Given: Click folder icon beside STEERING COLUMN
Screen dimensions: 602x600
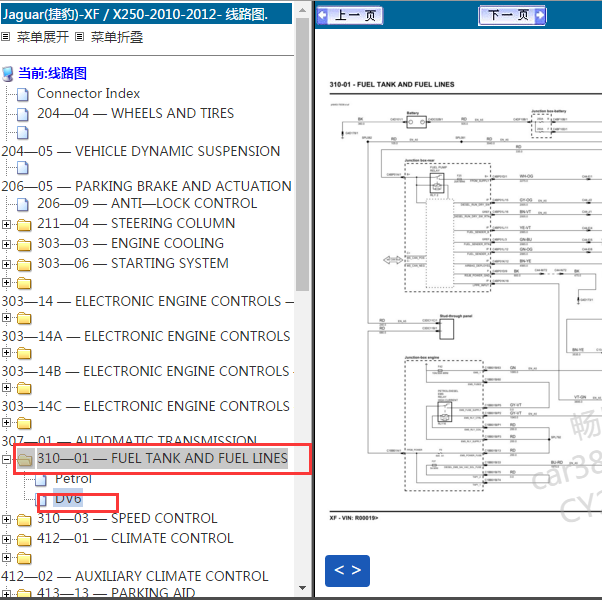Looking at the screenshot, I should tap(24, 225).
